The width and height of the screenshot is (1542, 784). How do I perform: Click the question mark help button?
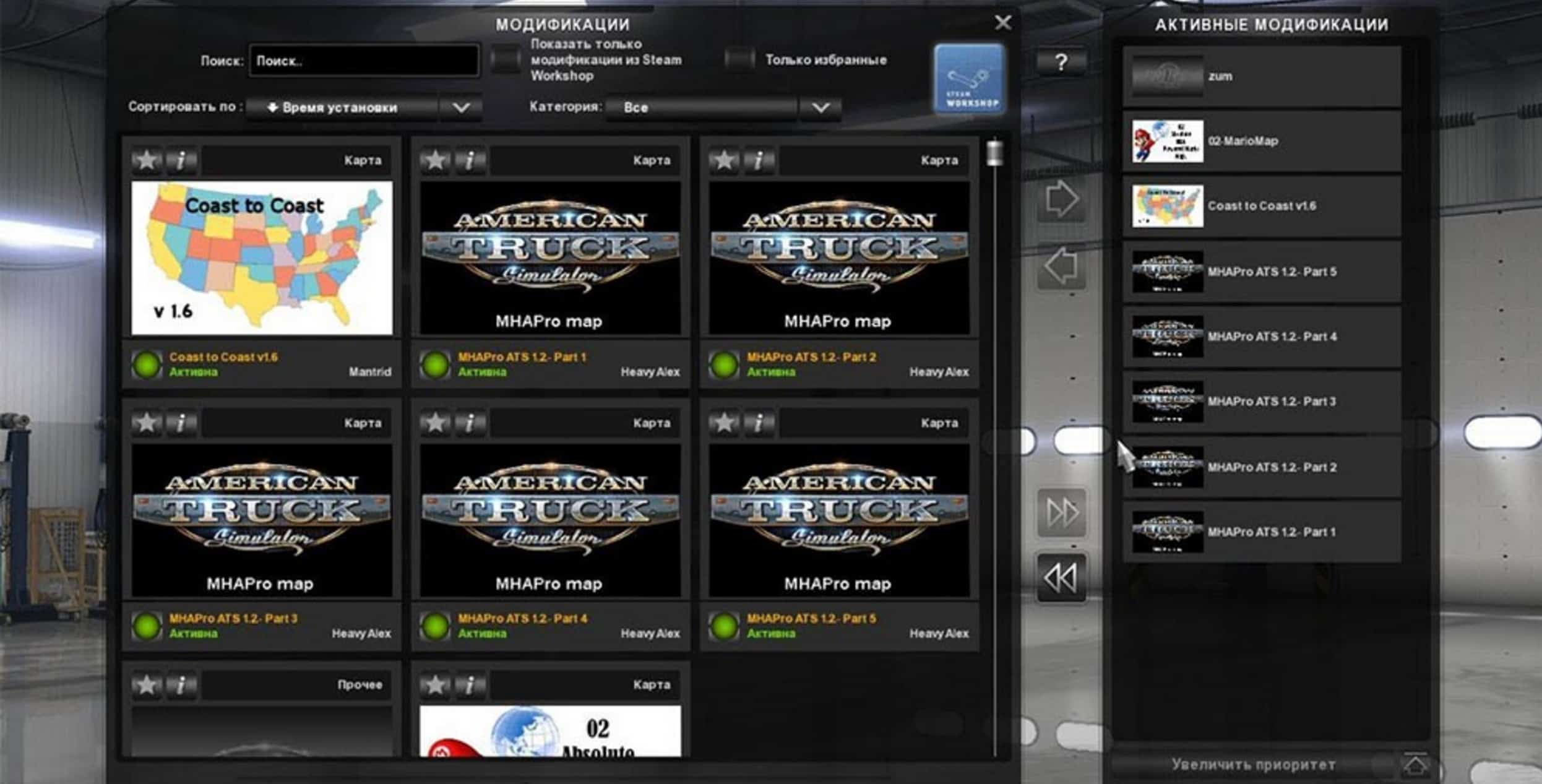coord(1061,62)
